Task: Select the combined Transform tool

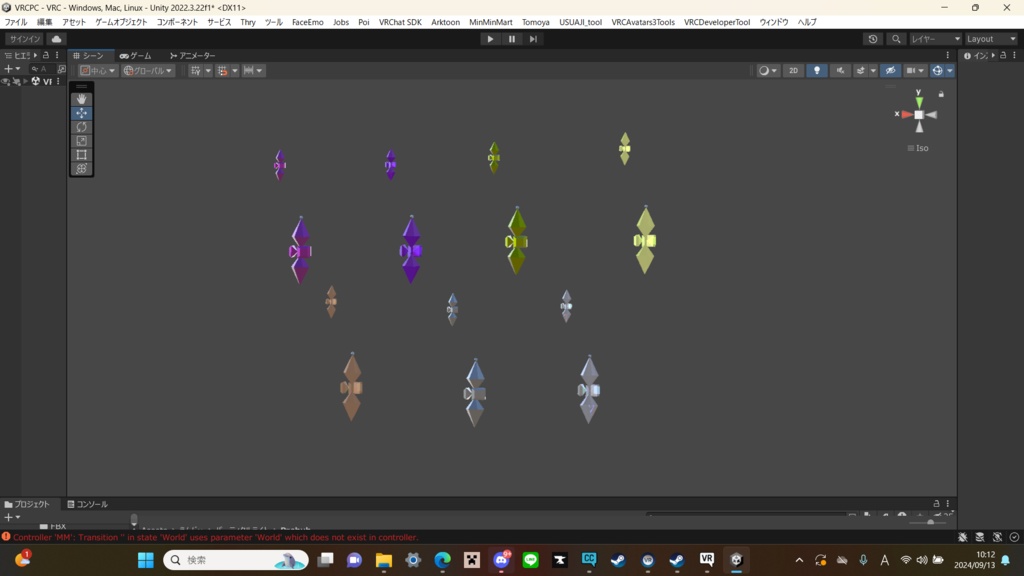Action: point(82,168)
